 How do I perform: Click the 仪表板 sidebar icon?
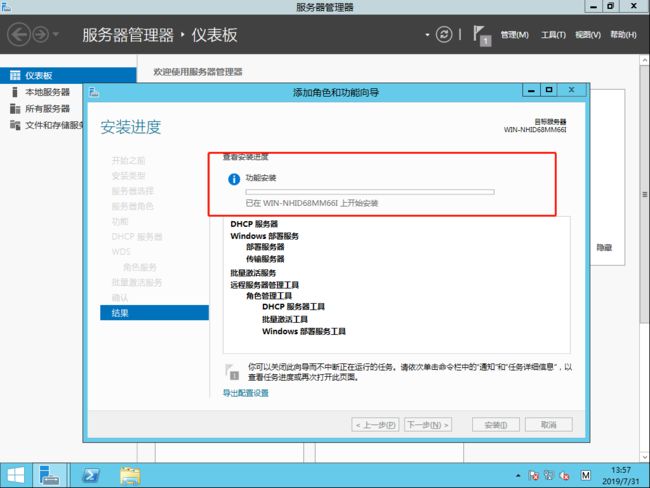15,75
